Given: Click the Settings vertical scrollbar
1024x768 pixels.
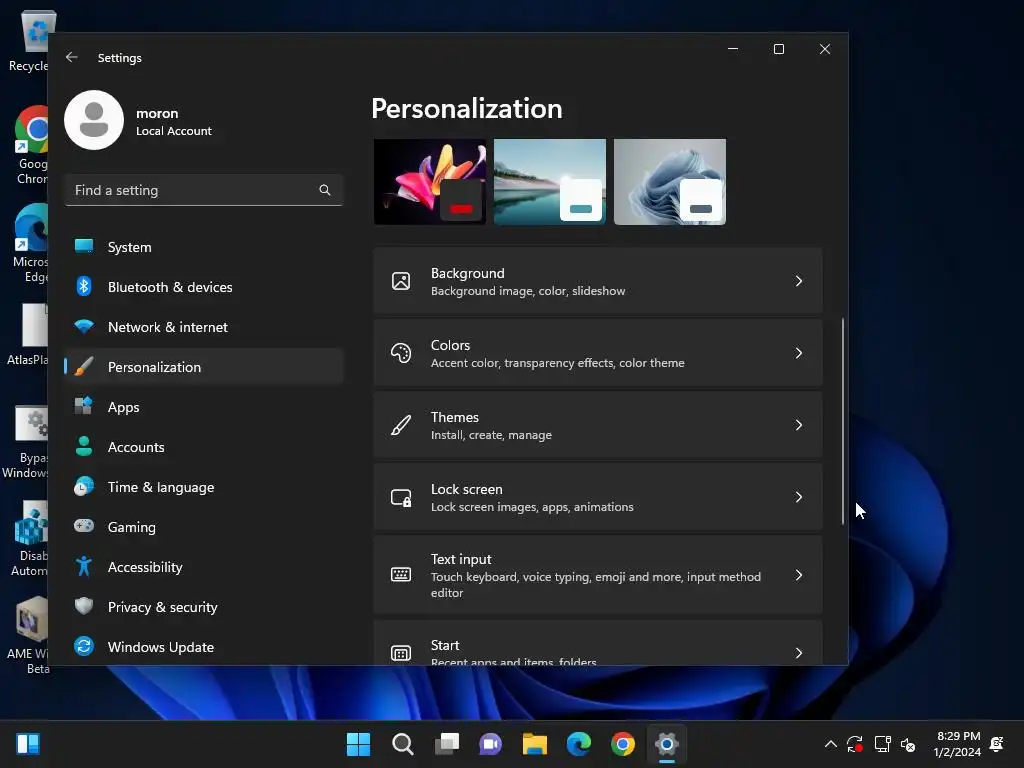Looking at the screenshot, I should 842,421.
